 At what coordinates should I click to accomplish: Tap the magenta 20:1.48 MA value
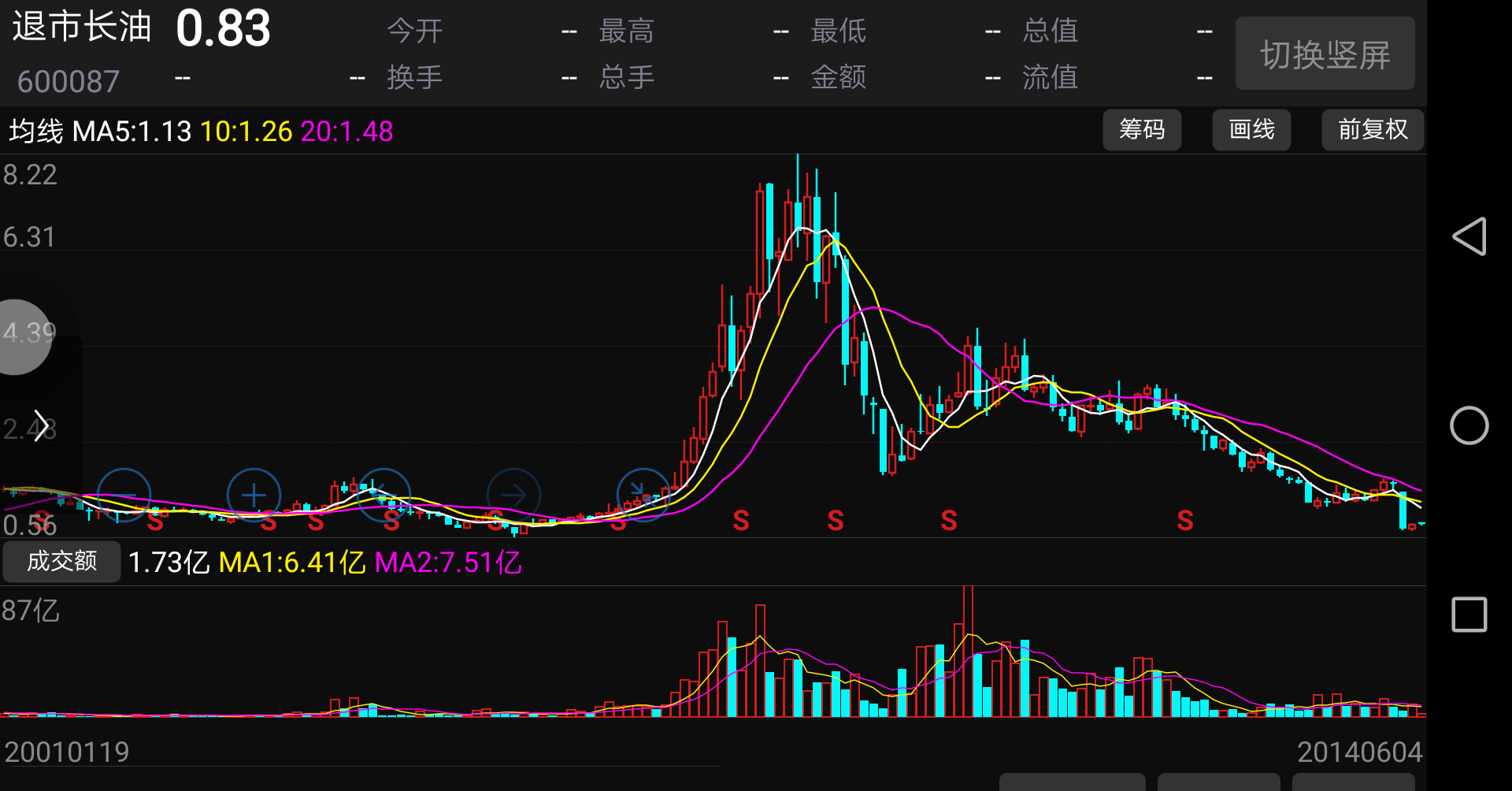[x=346, y=131]
